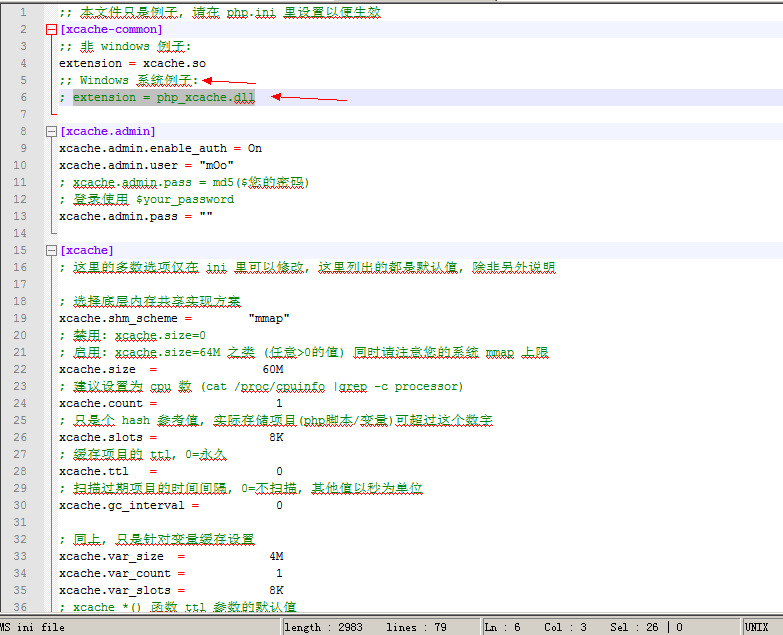
Task: Click the 'xcache.count' setting name
Action: coord(101,403)
